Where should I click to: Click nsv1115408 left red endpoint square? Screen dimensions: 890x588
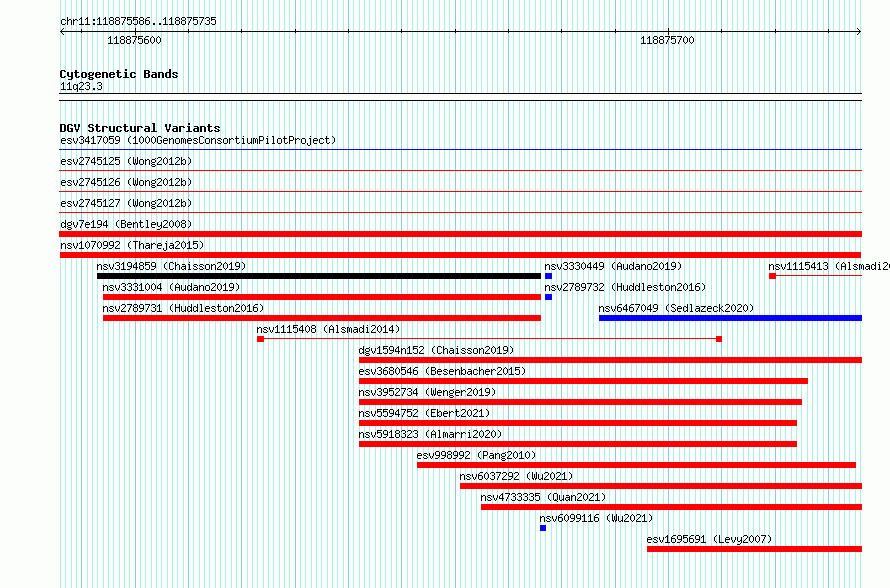261,339
